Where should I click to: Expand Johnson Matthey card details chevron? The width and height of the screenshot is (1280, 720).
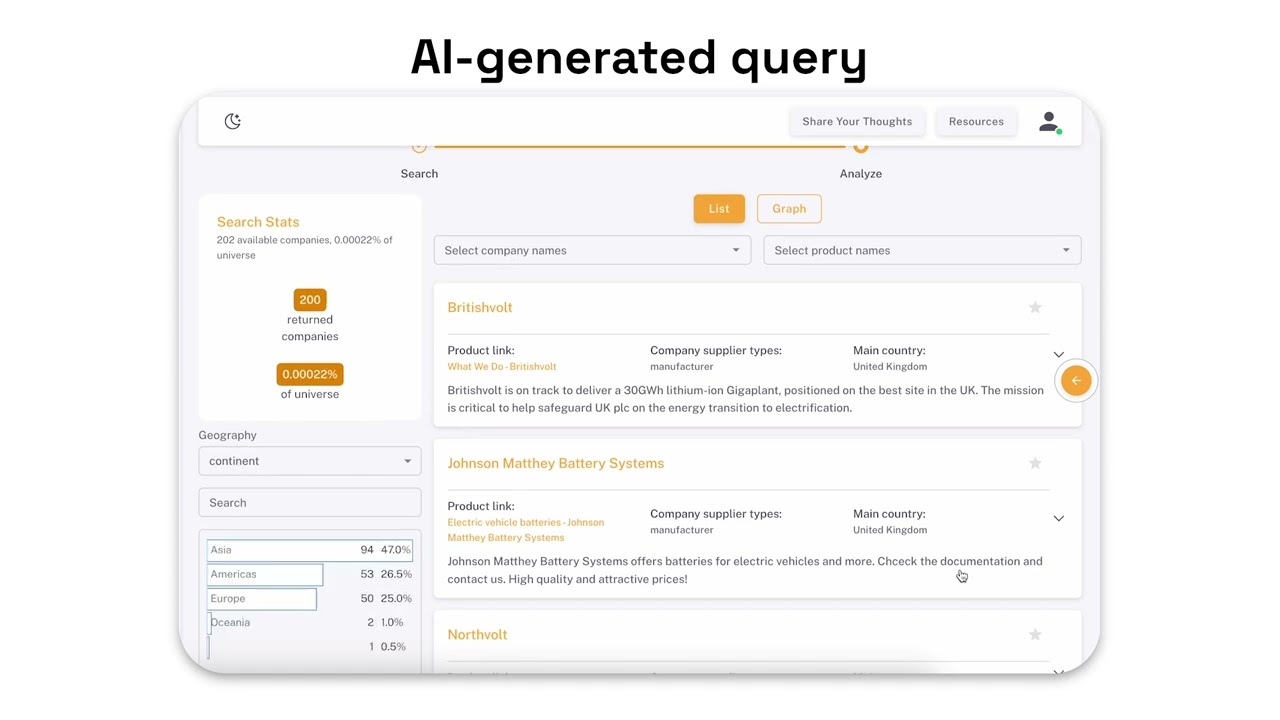coord(1058,518)
